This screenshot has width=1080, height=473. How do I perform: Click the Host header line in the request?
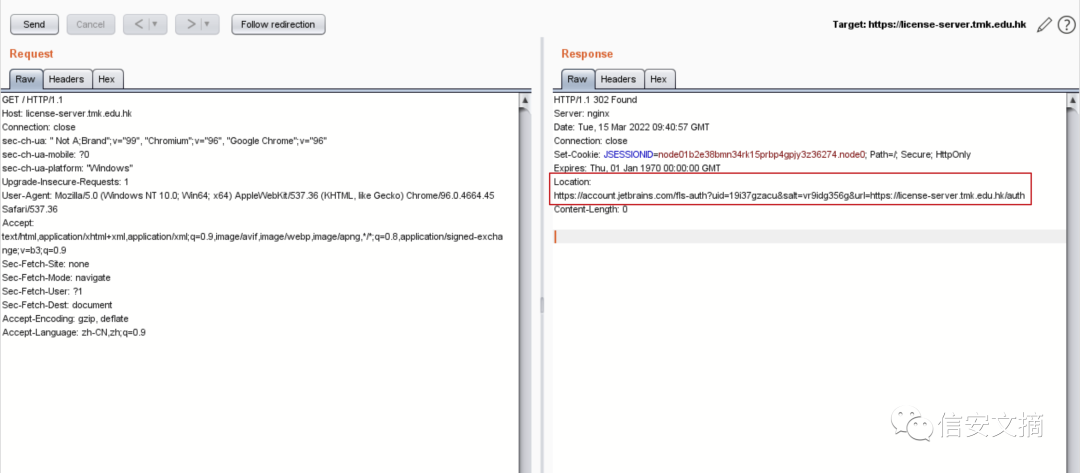[x=65, y=114]
